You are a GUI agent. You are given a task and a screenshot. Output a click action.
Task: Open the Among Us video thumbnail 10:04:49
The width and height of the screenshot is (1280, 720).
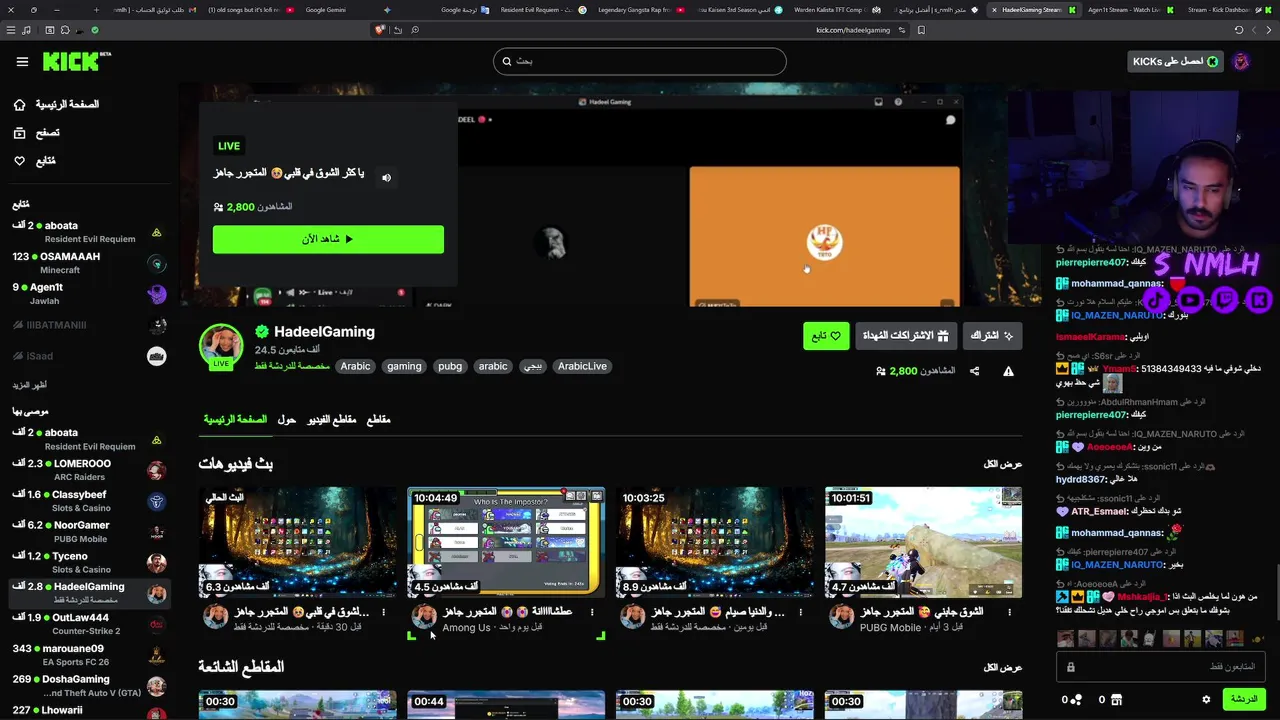pos(506,542)
